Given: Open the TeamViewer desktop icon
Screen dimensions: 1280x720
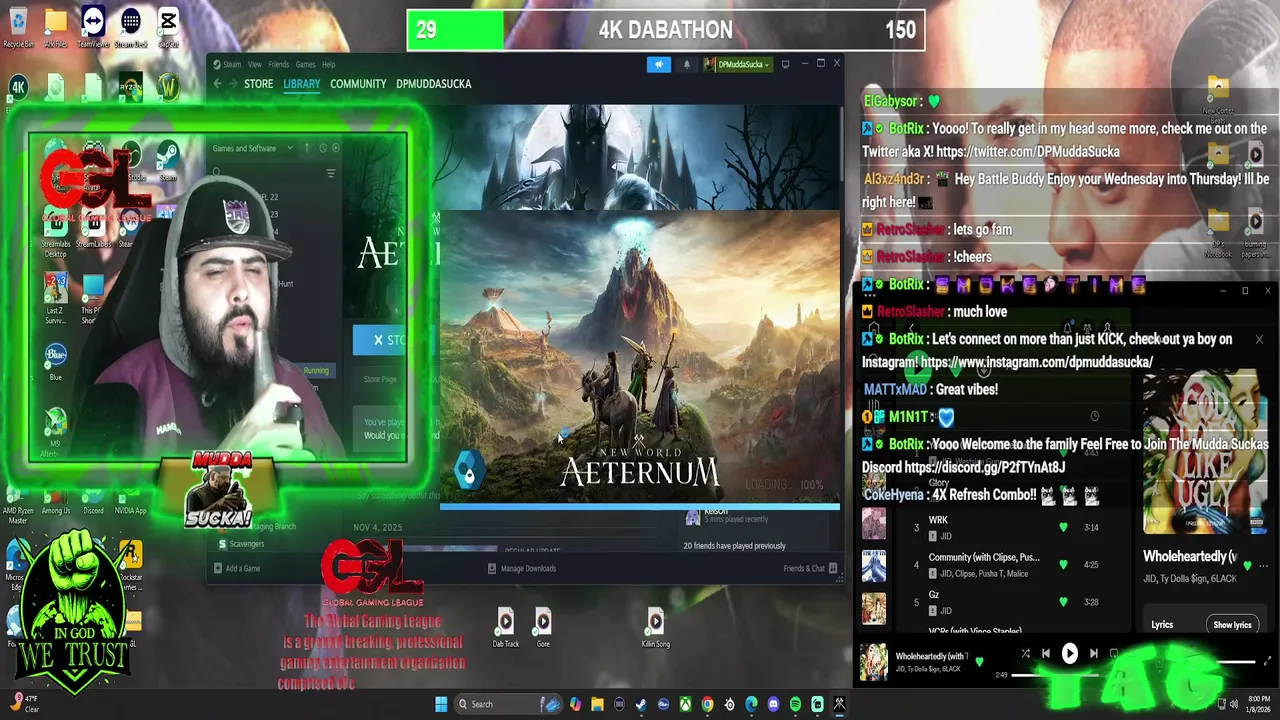Looking at the screenshot, I should tap(93, 28).
